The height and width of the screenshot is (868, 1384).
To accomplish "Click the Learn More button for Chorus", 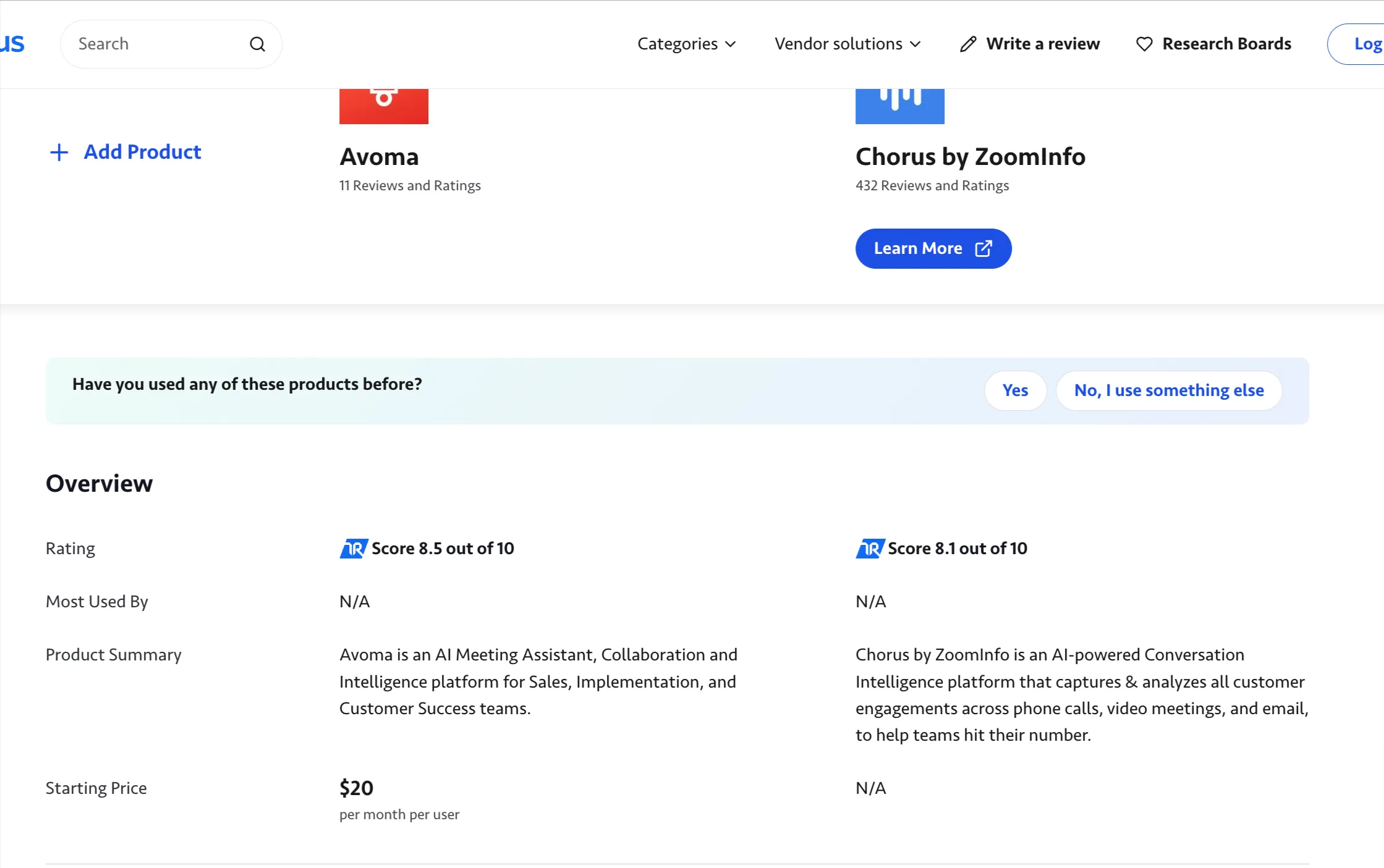I will click(933, 248).
